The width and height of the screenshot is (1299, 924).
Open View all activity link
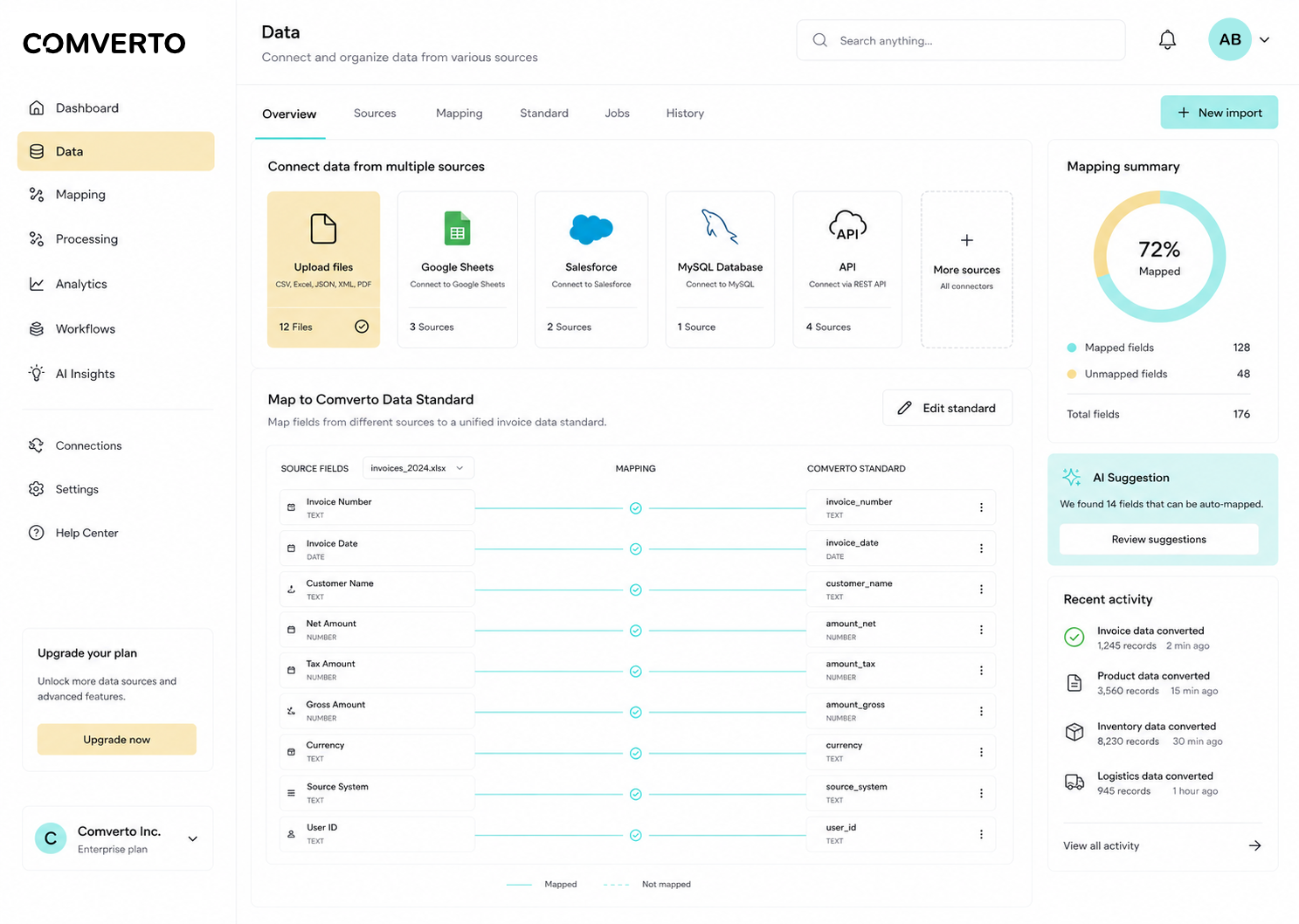[1163, 845]
